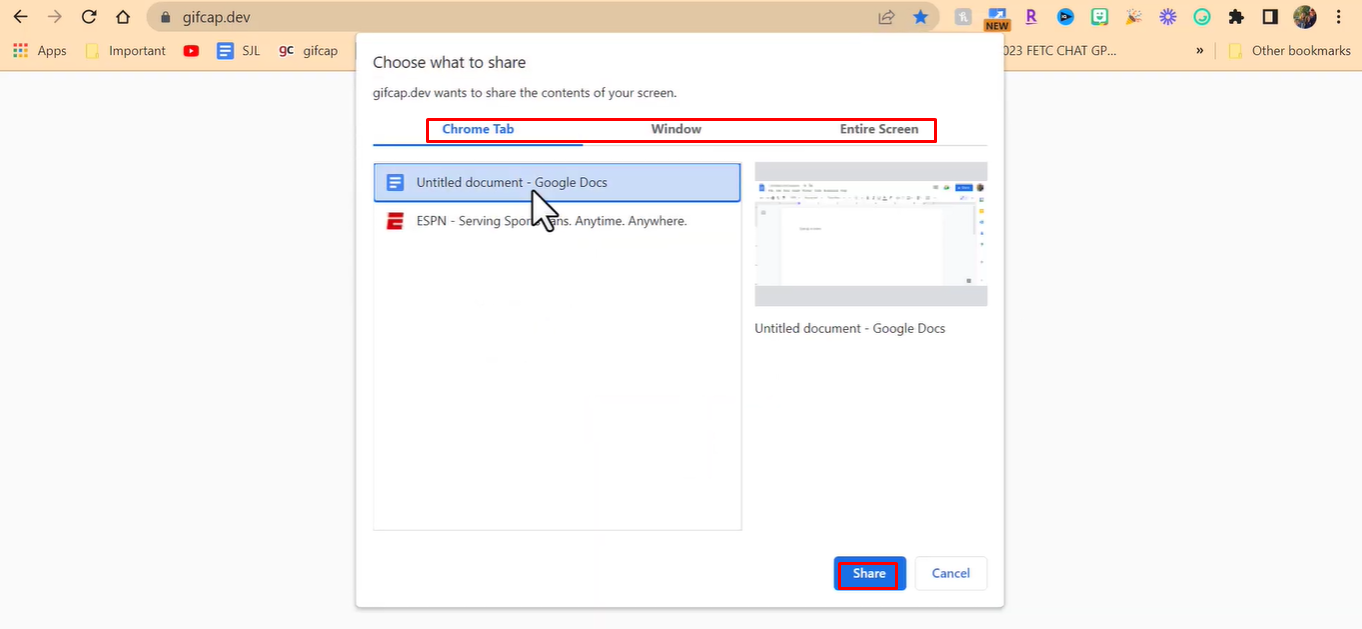The height and width of the screenshot is (629, 1362).
Task: Click the share icon in the address bar
Action: click(x=886, y=17)
